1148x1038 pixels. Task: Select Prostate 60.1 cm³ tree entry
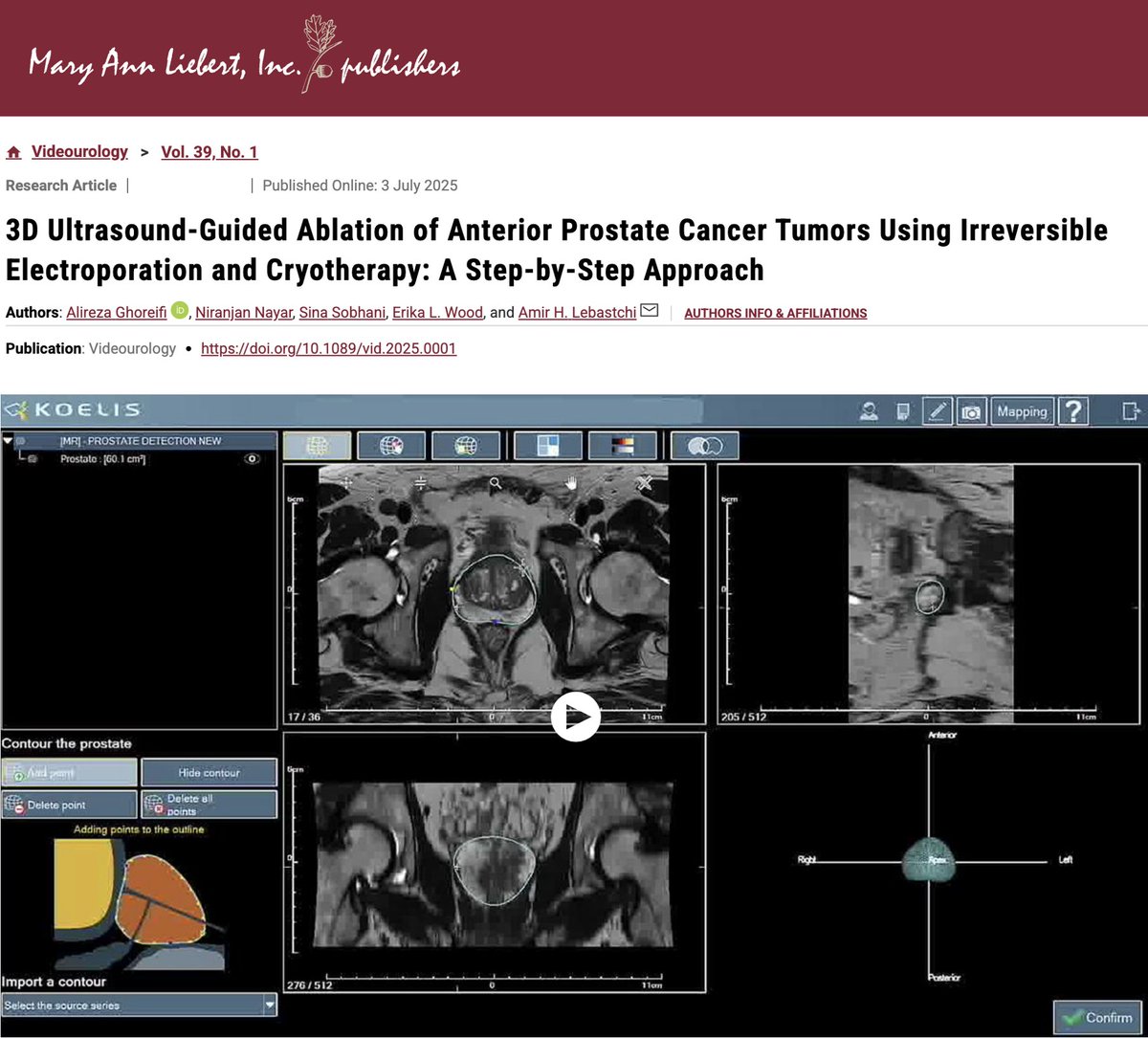point(102,459)
